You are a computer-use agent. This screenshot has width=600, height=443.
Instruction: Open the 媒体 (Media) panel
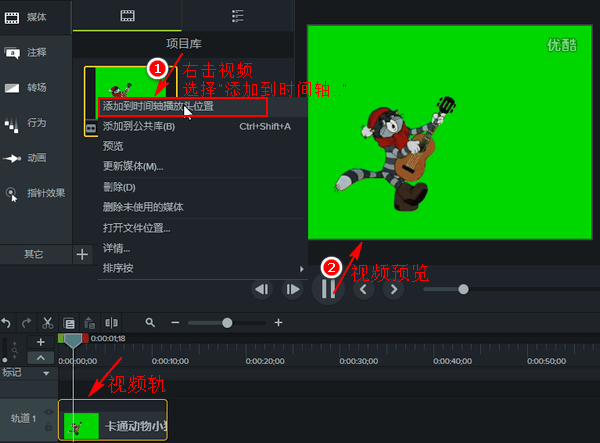pos(35,17)
